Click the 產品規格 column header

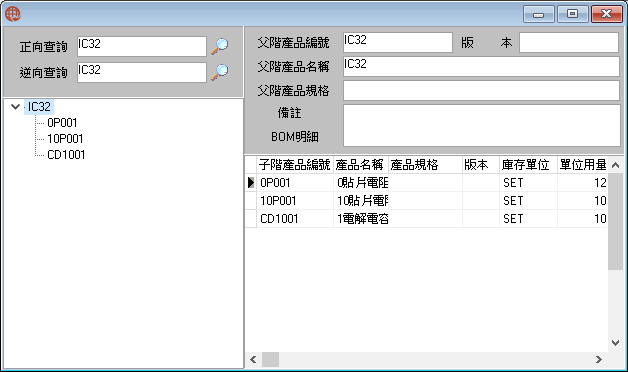pyautogui.click(x=425, y=165)
